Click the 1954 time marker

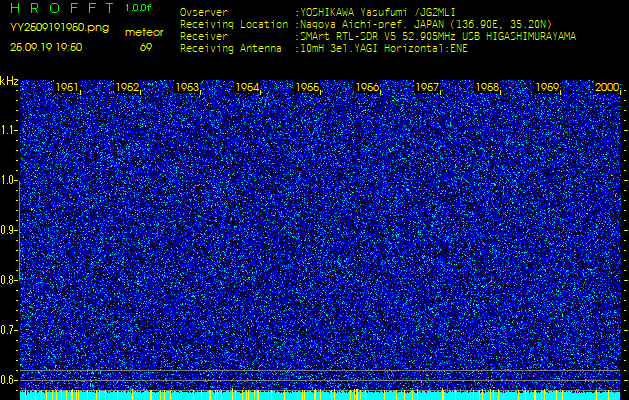247,87
